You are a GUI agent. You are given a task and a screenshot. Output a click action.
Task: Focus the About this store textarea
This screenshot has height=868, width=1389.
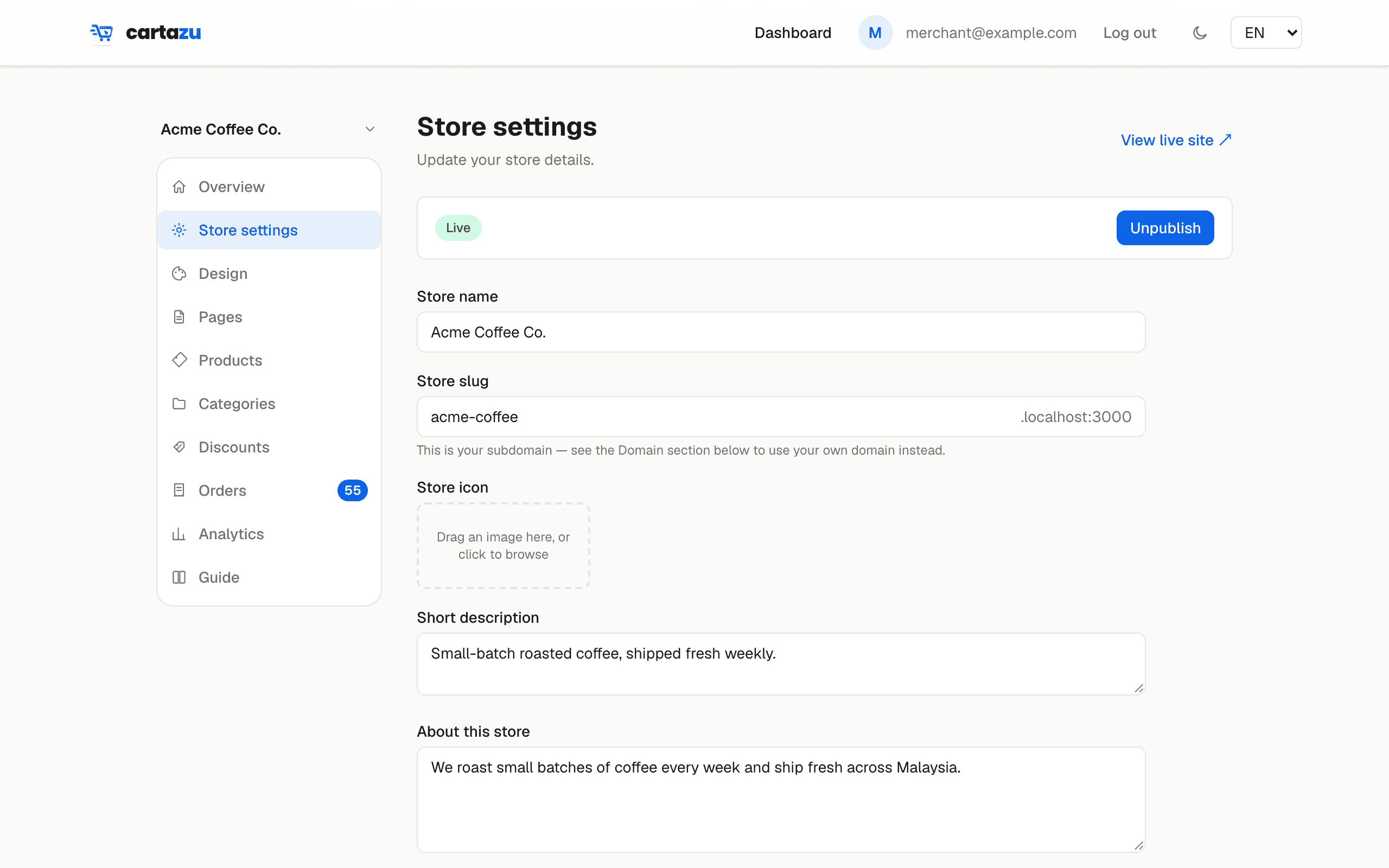pos(781,800)
